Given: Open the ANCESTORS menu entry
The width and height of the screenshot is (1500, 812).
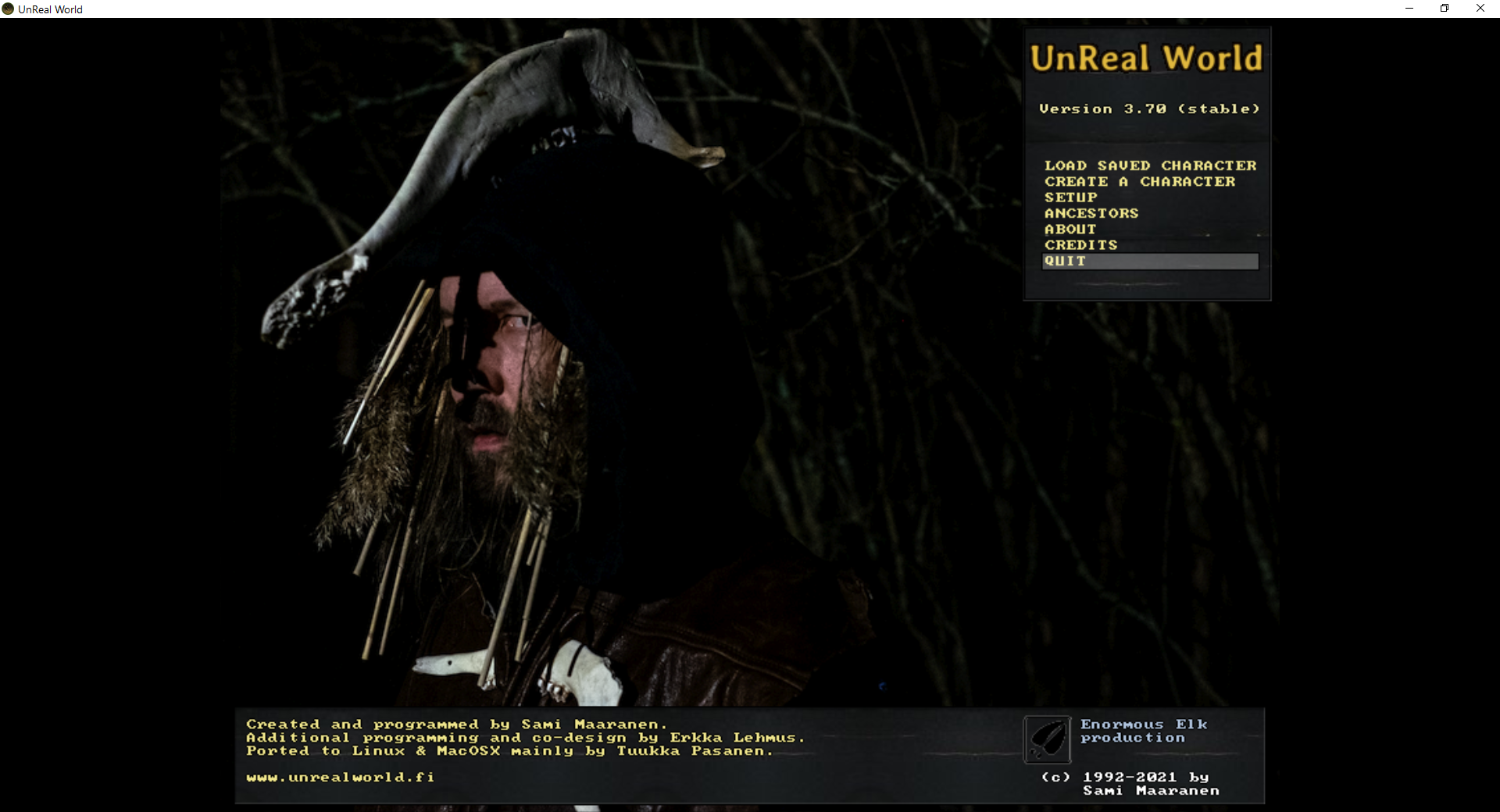Looking at the screenshot, I should [x=1091, y=213].
